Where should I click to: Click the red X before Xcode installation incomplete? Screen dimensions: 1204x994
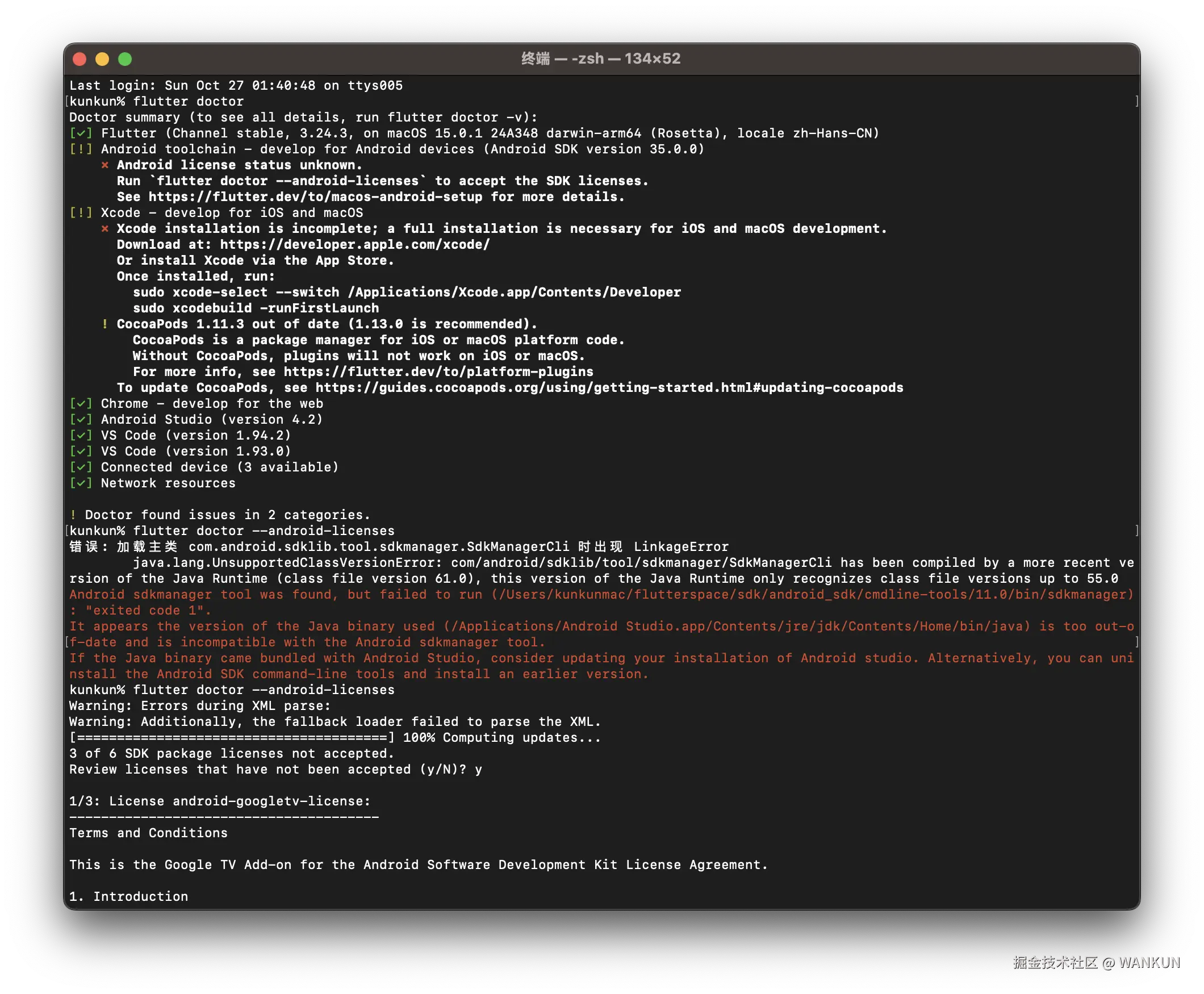104,229
